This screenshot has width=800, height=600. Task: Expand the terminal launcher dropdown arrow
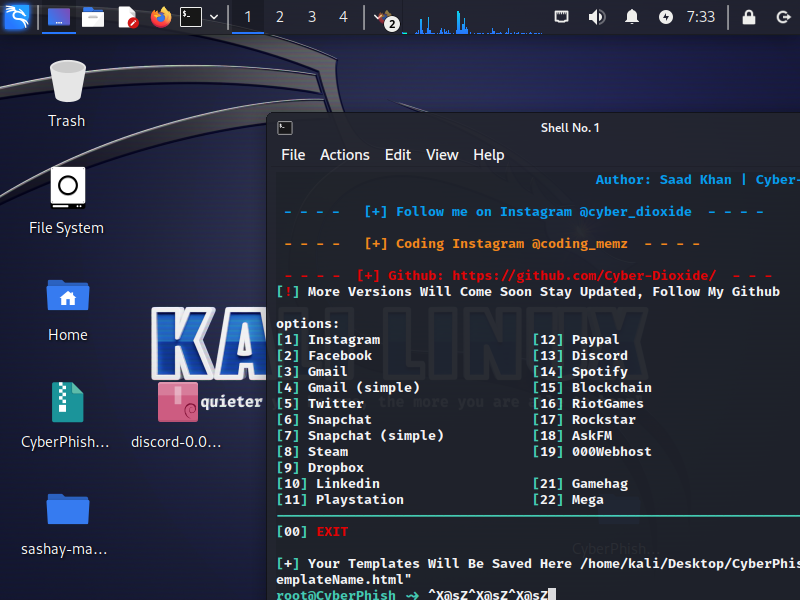tap(214, 17)
